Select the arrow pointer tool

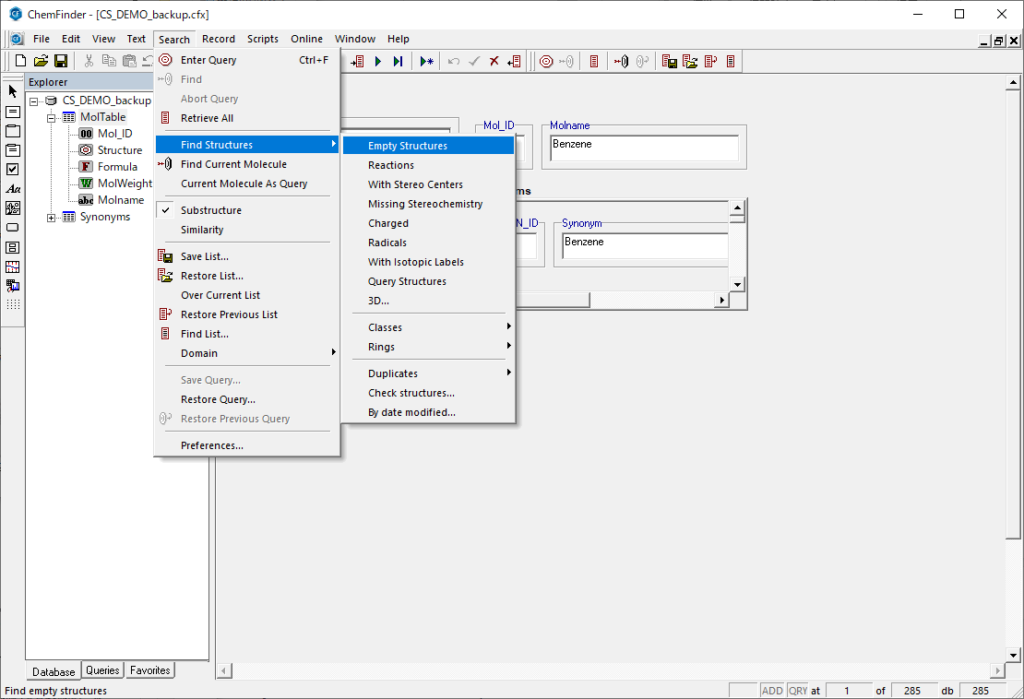pos(13,92)
